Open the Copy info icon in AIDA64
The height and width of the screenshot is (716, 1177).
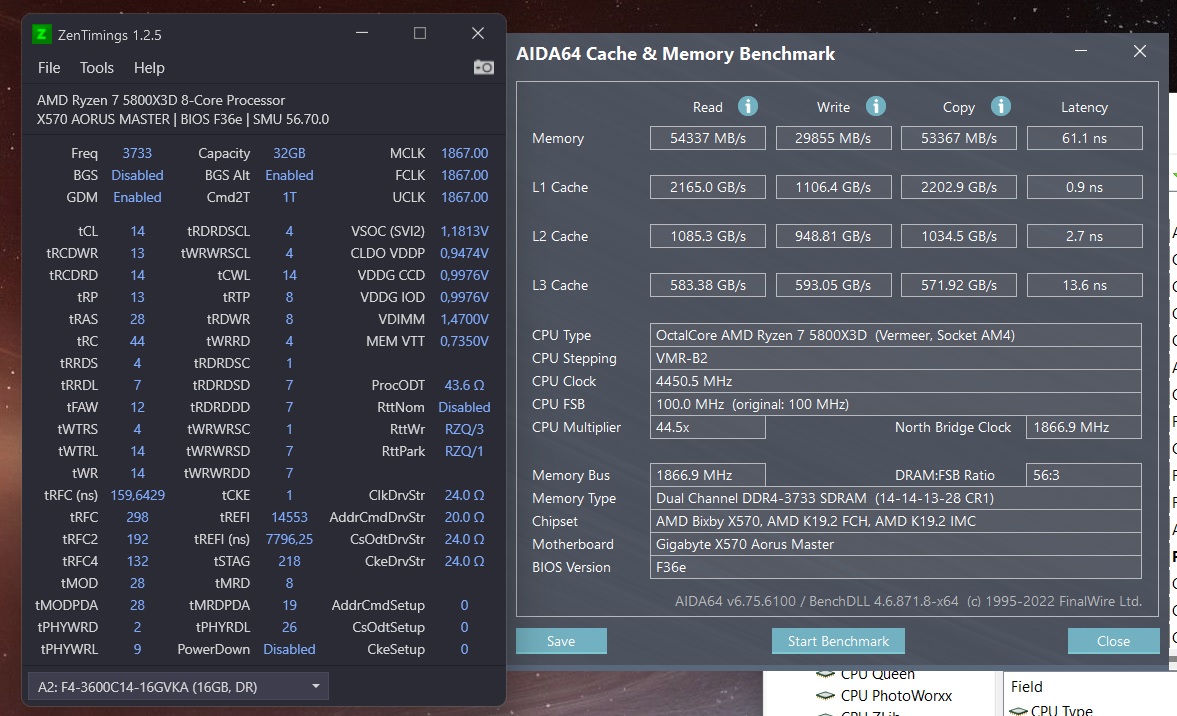pyautogui.click(x=1001, y=107)
